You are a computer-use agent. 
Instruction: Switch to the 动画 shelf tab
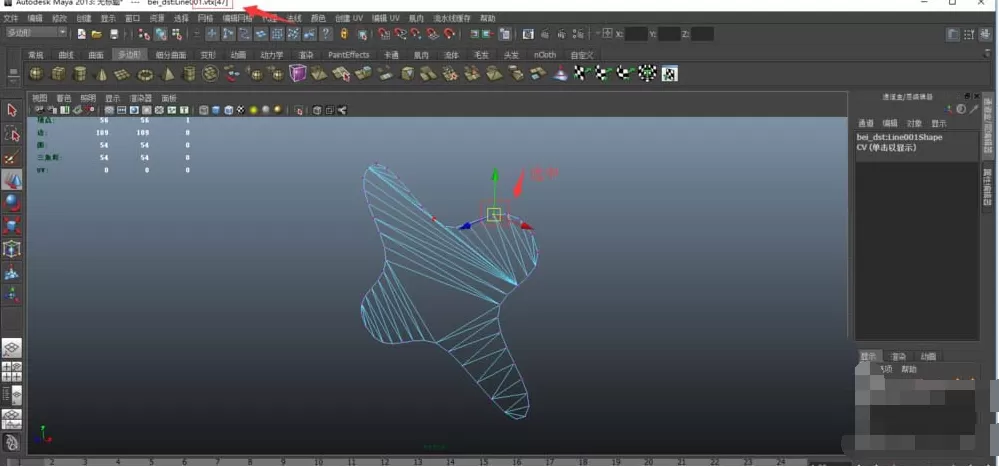click(238, 55)
